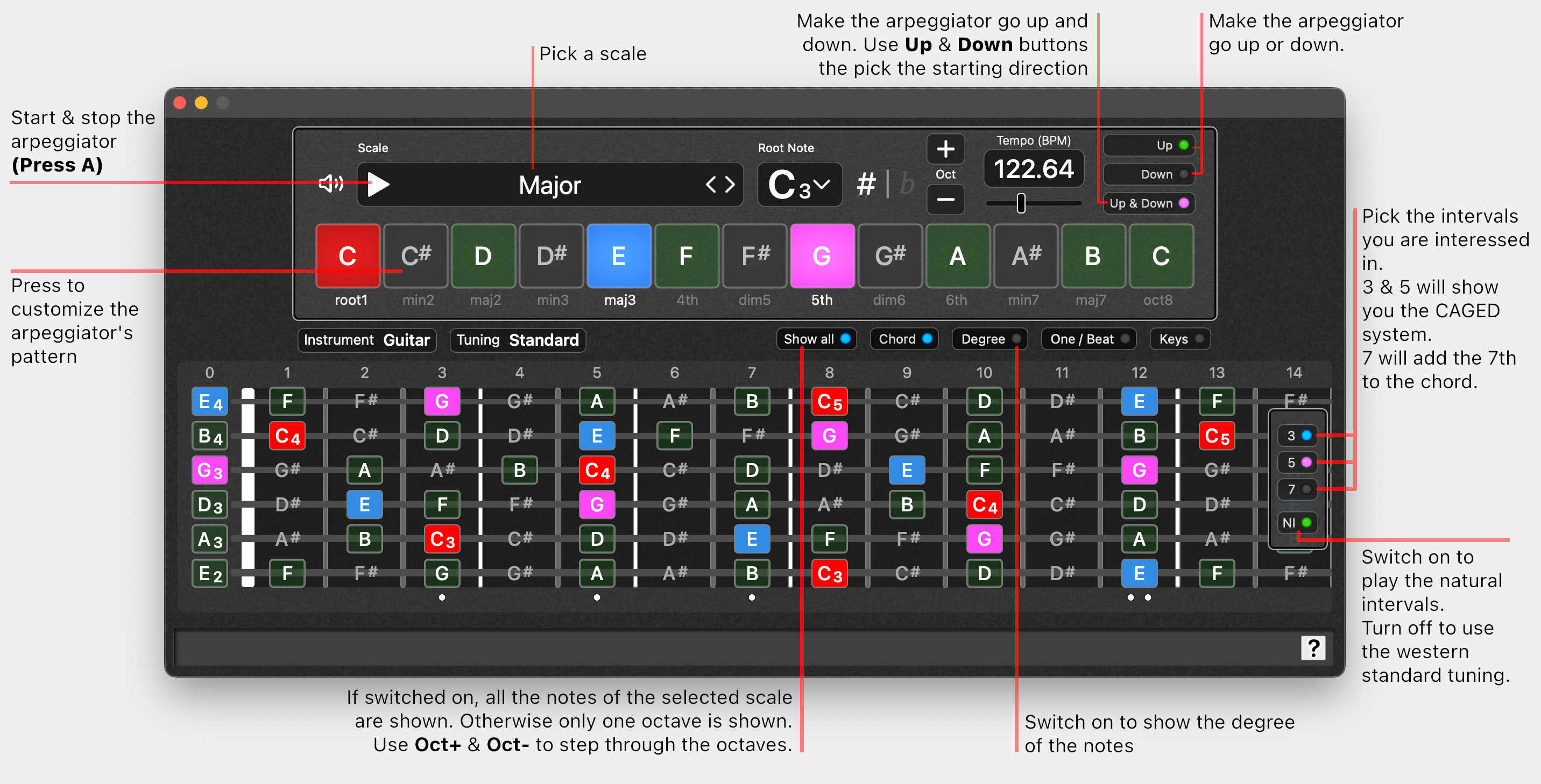Open help via the question mark icon
This screenshot has height=784, width=1541.
(1313, 647)
